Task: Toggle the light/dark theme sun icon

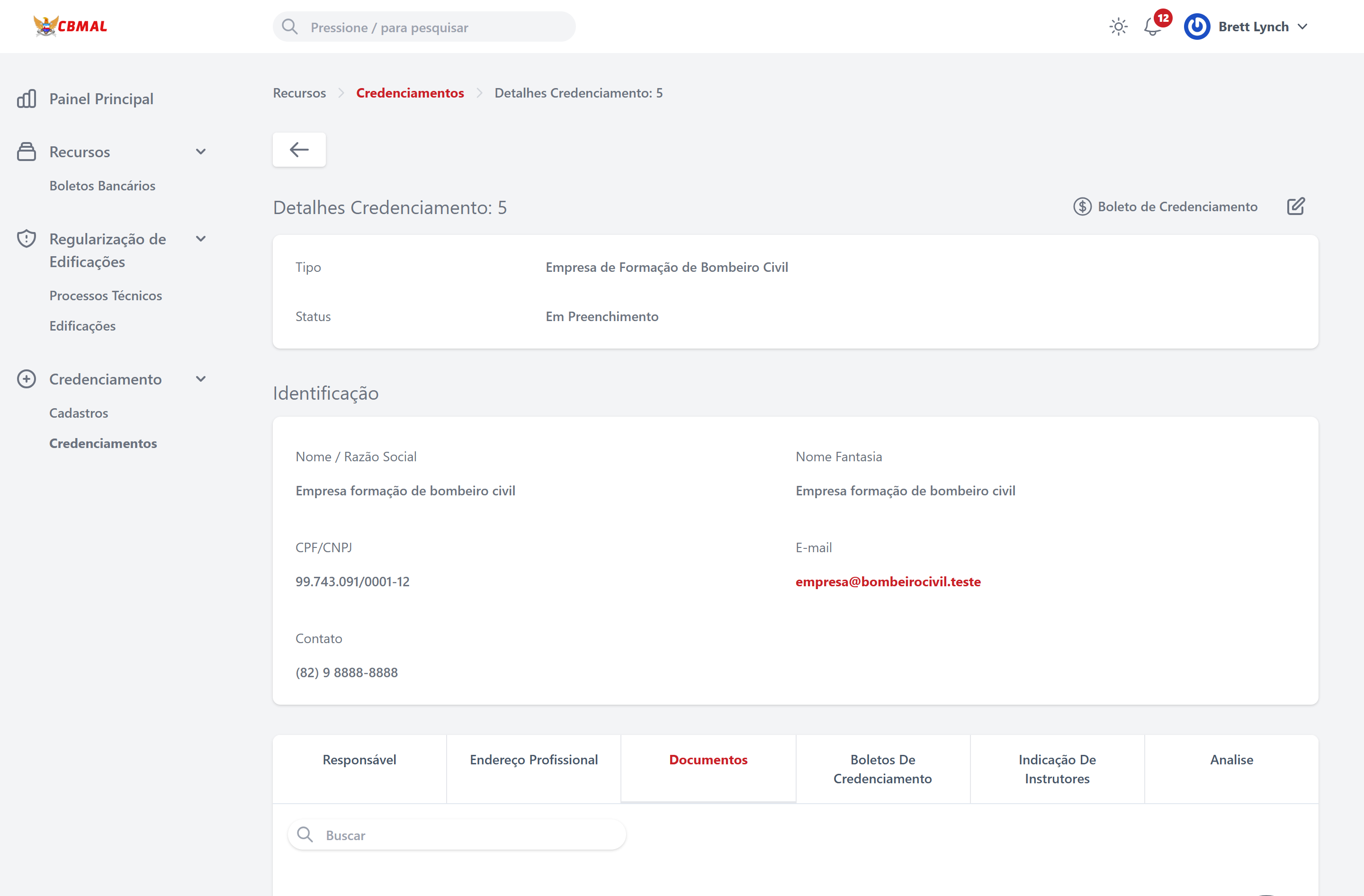Action: 1118,27
